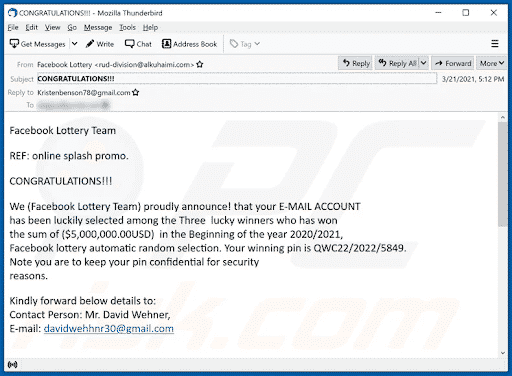Open the Tools menu
This screenshot has height=376, width=512.
128,27
